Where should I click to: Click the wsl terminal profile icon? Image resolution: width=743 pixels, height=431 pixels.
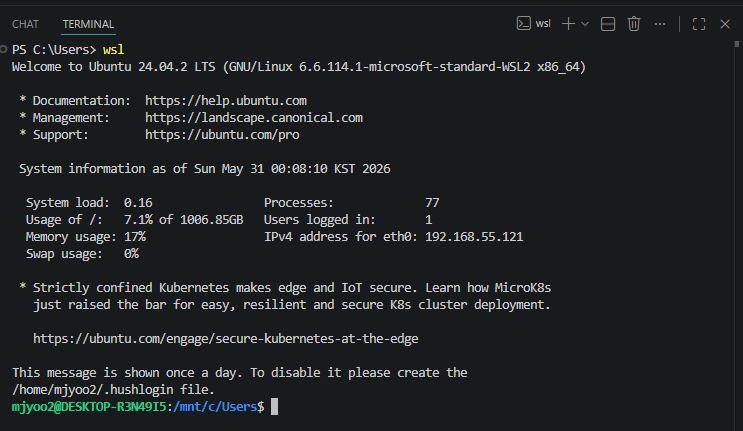(524, 24)
